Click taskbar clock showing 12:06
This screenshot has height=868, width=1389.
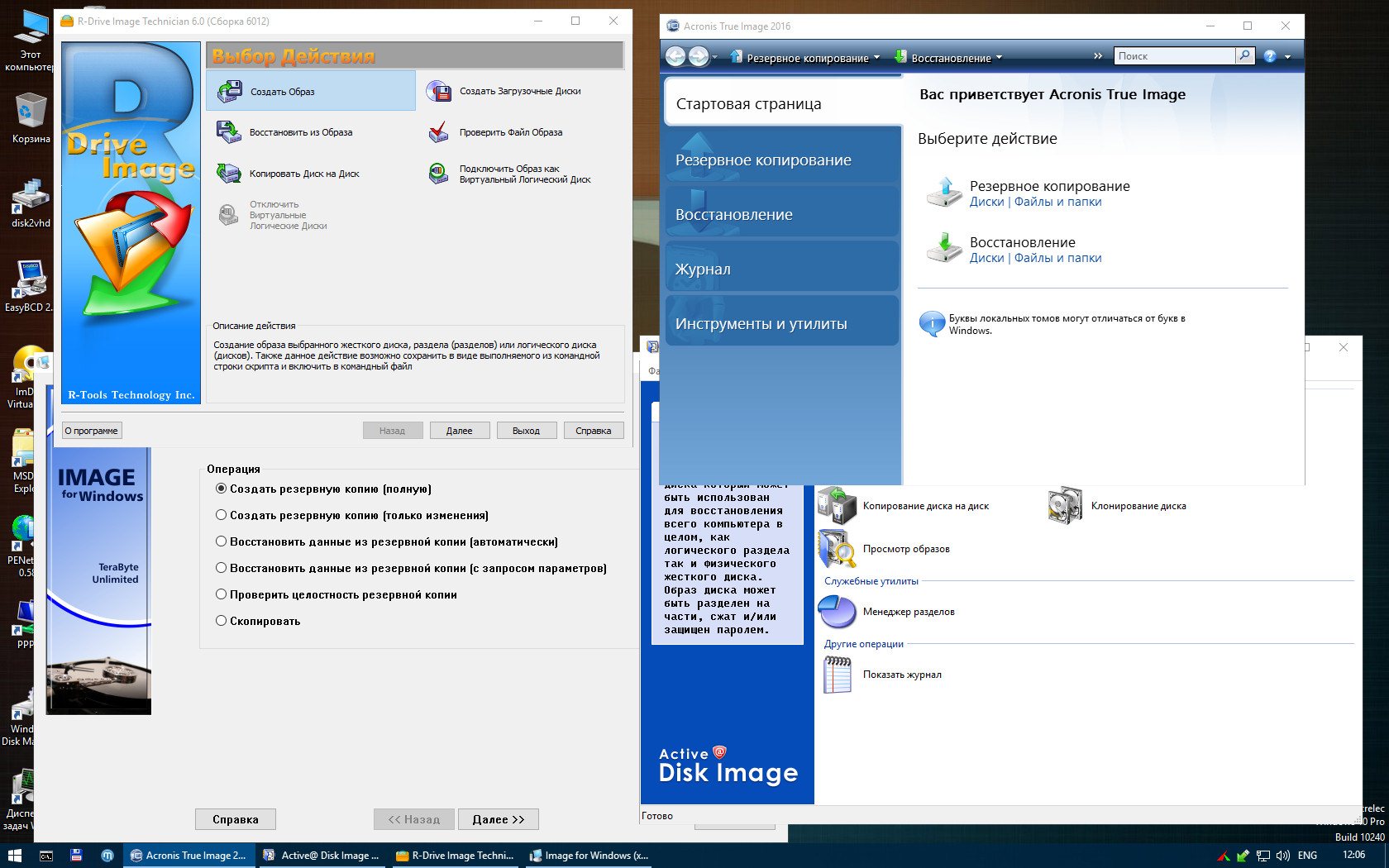pos(1354,855)
